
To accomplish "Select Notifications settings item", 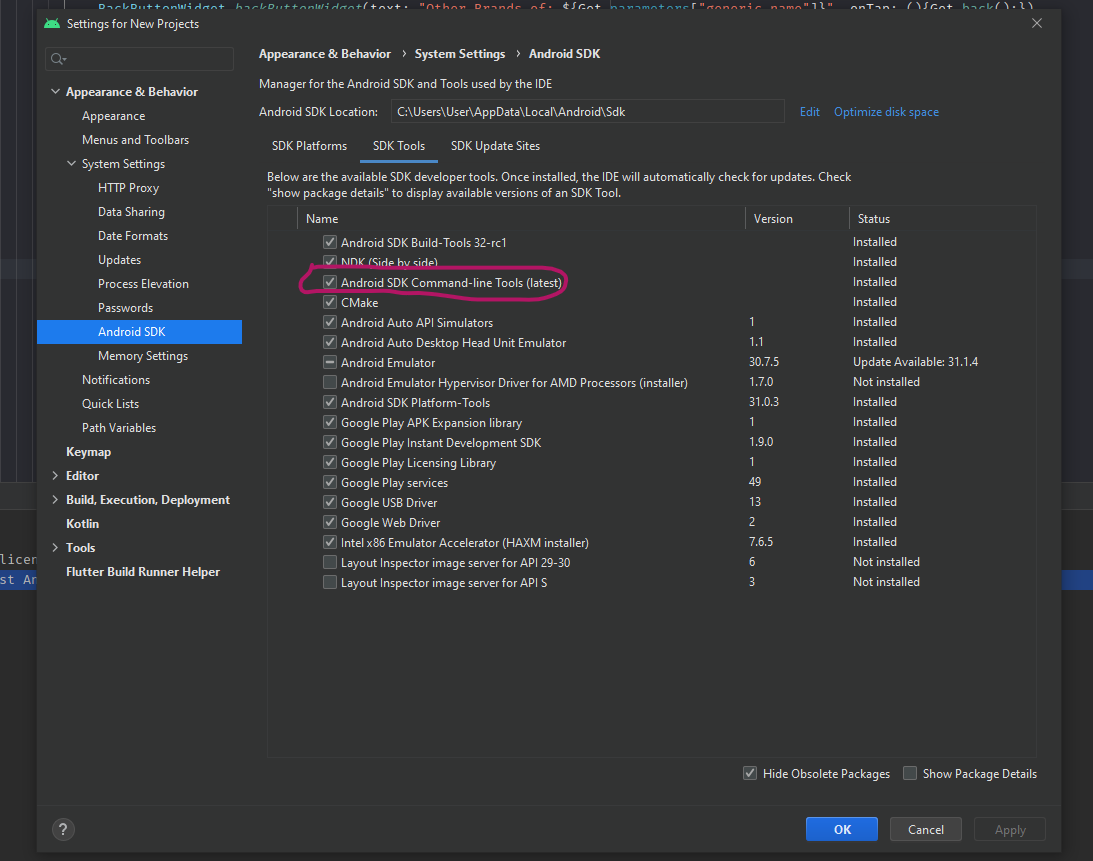I will pos(116,379).
